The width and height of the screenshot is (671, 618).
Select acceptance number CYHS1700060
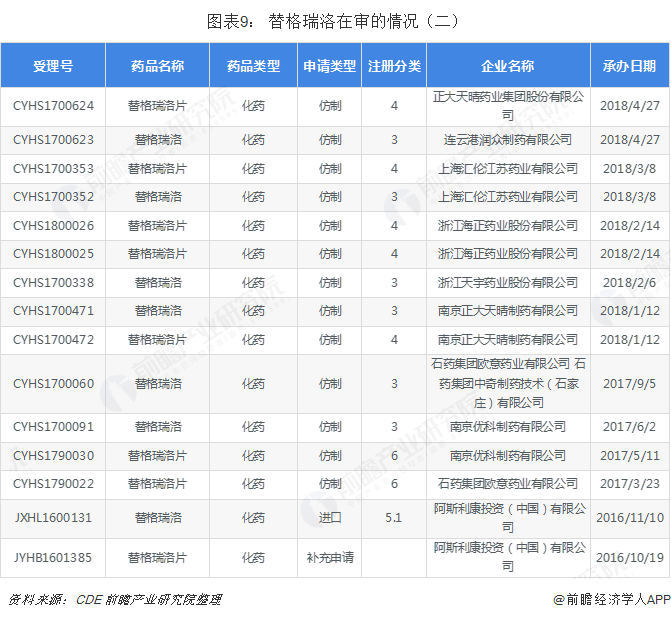pos(53,383)
